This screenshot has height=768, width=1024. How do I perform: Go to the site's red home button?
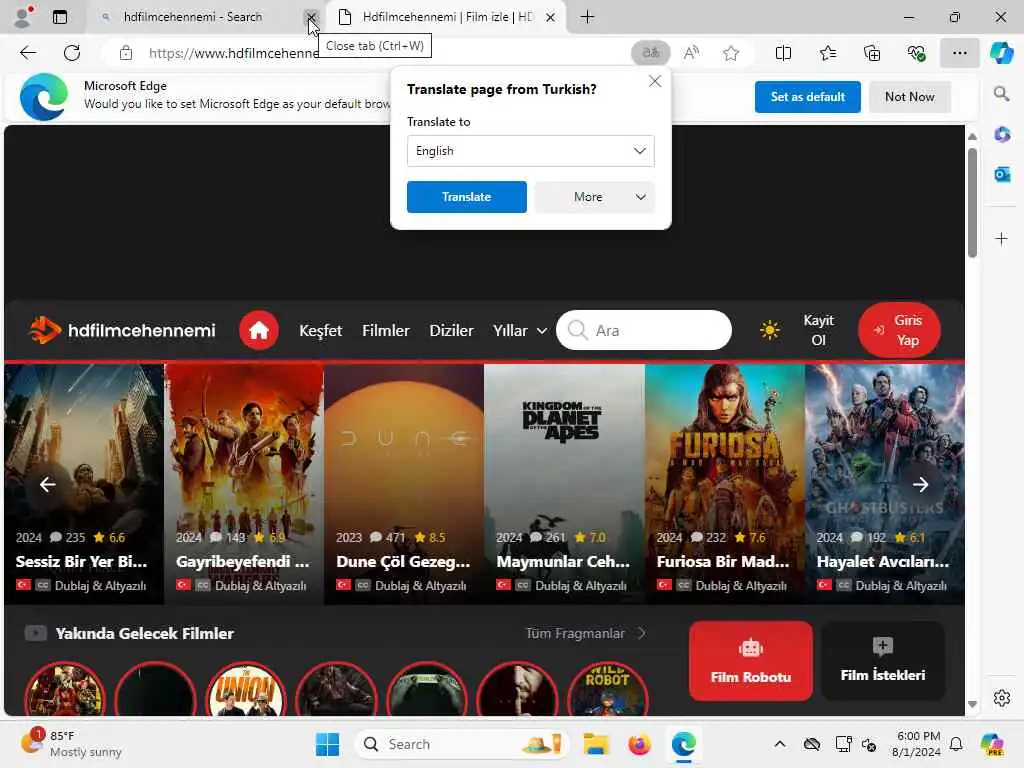pos(259,330)
